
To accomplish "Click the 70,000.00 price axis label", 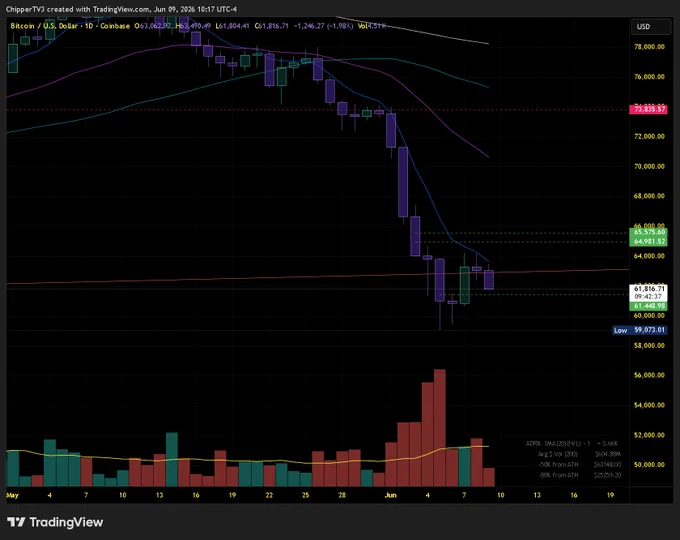I will [649, 166].
